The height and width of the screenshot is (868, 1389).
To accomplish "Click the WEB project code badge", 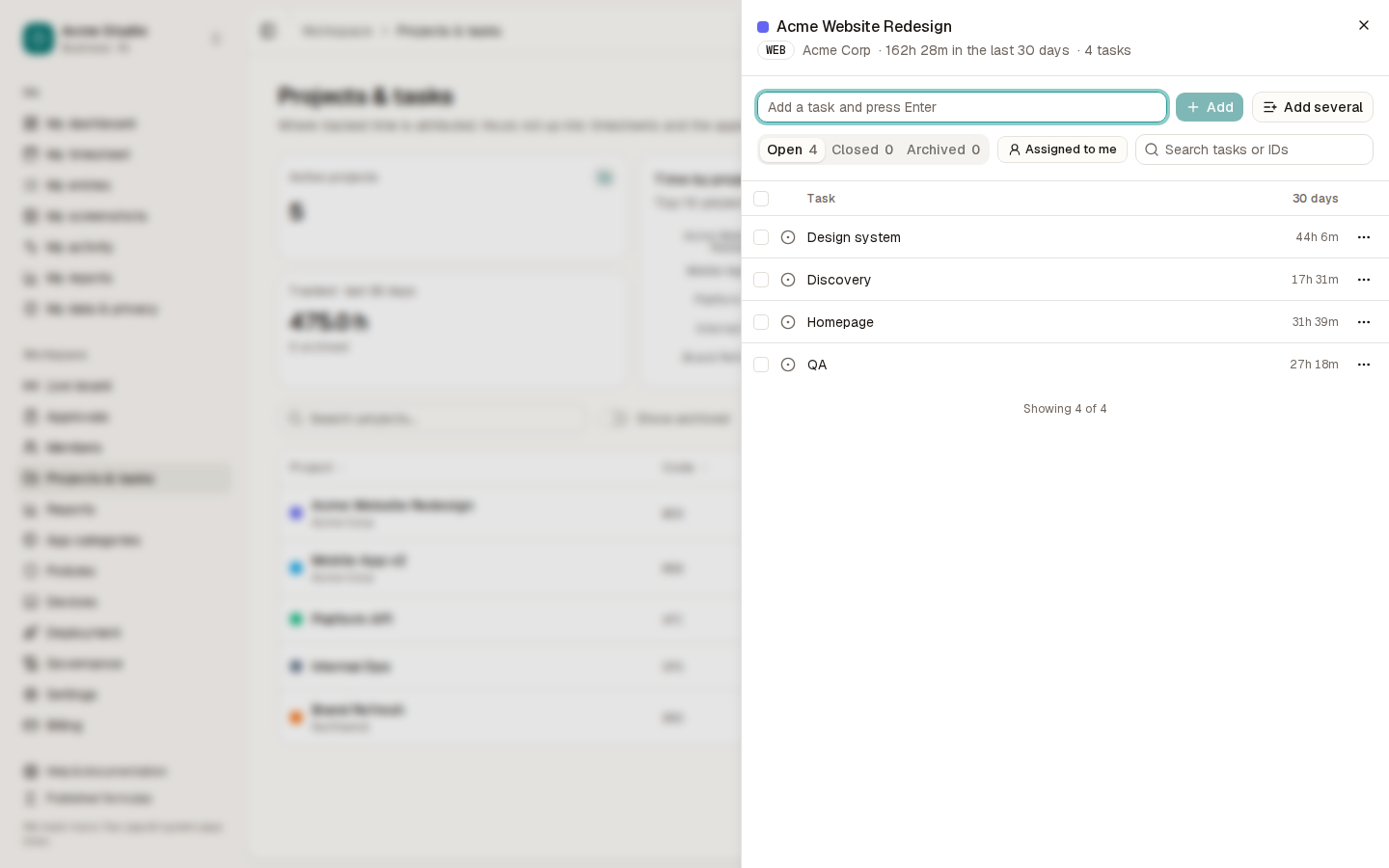I will (776, 50).
